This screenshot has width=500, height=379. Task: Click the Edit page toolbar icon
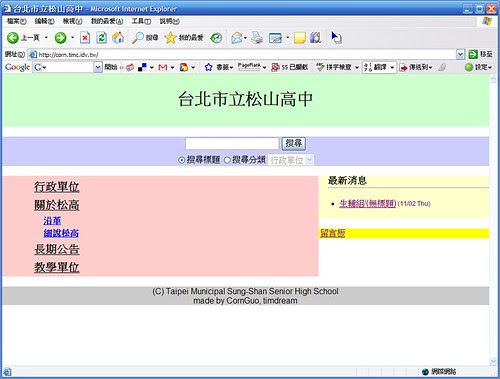pyautogui.click(x=275, y=38)
